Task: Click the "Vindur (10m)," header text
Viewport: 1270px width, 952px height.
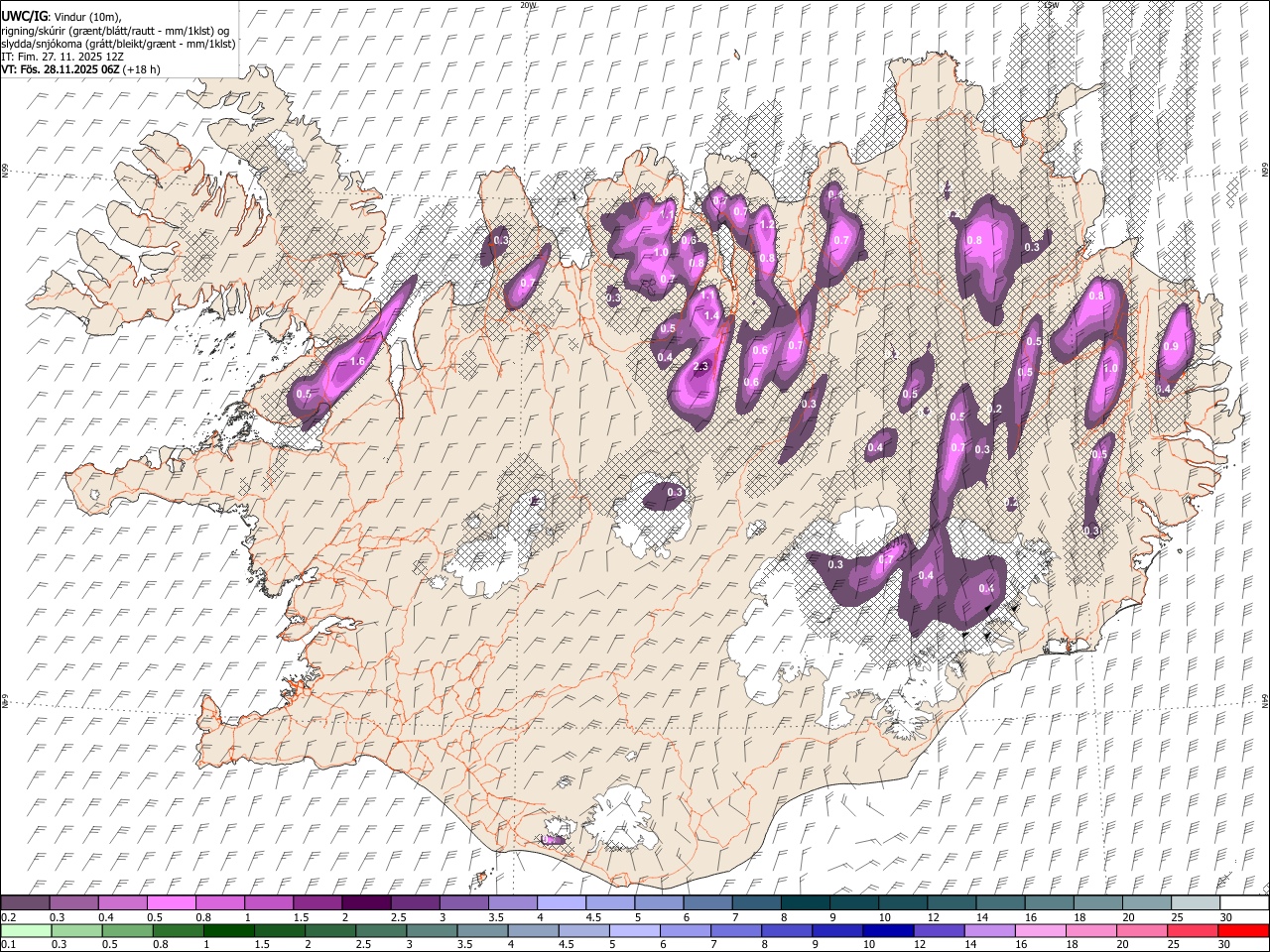Action: [85, 17]
